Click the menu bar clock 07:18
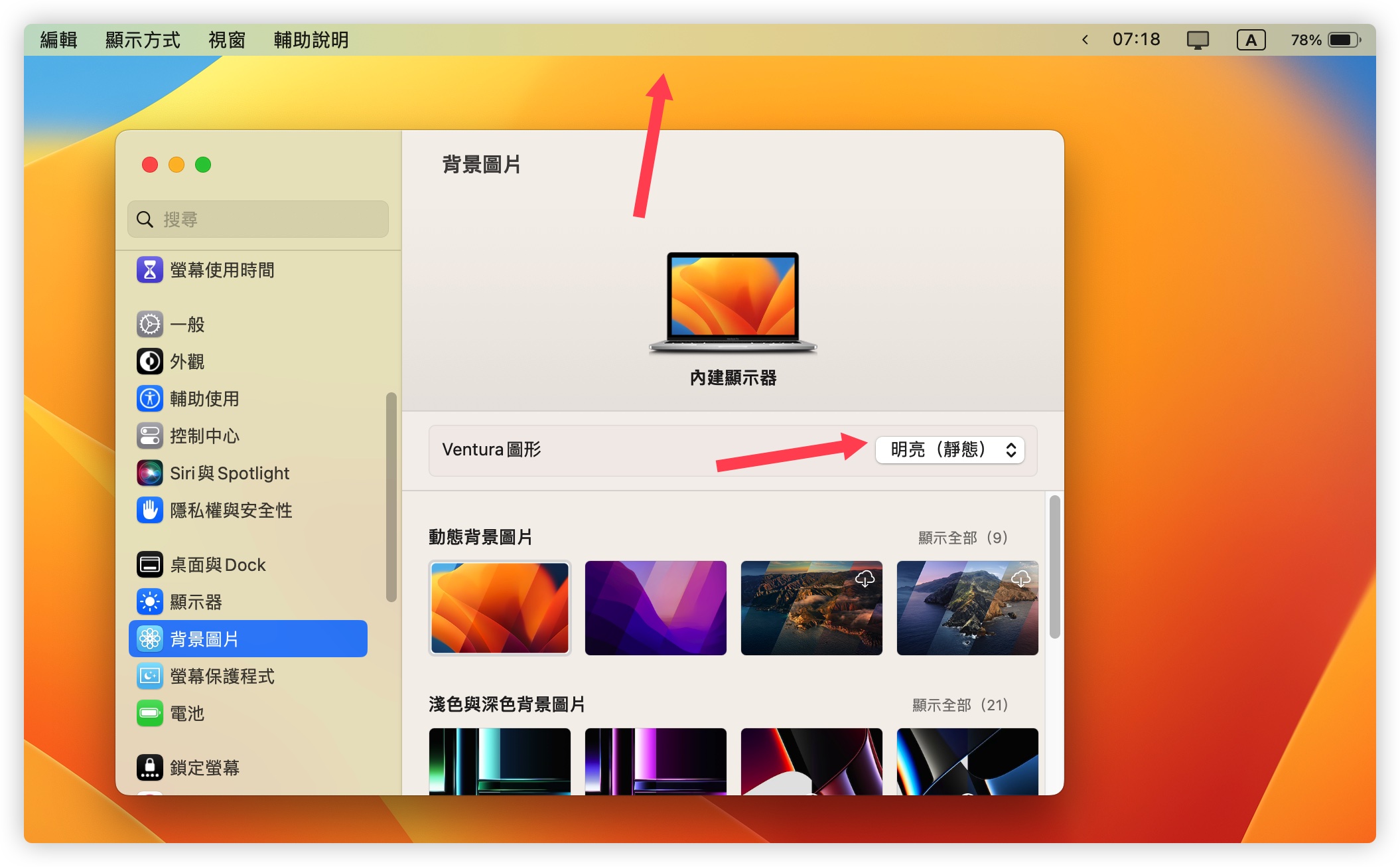The image size is (1400, 867). [x=1136, y=40]
